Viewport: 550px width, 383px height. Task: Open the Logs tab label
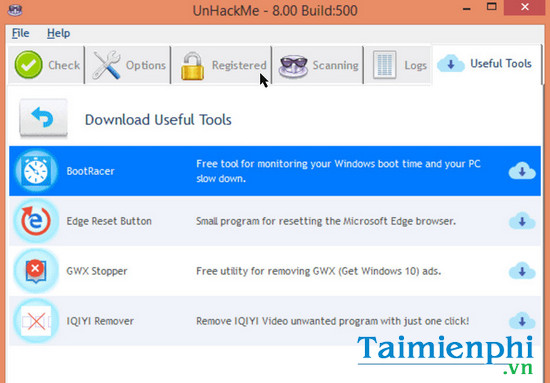coord(415,66)
